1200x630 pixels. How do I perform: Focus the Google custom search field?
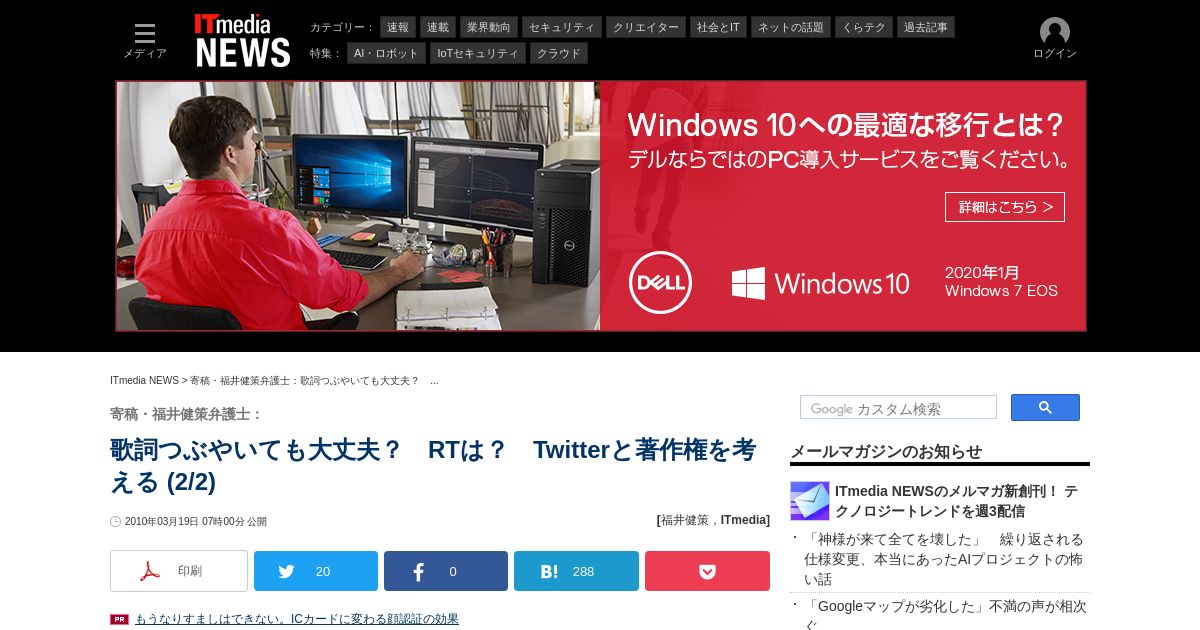coord(898,407)
